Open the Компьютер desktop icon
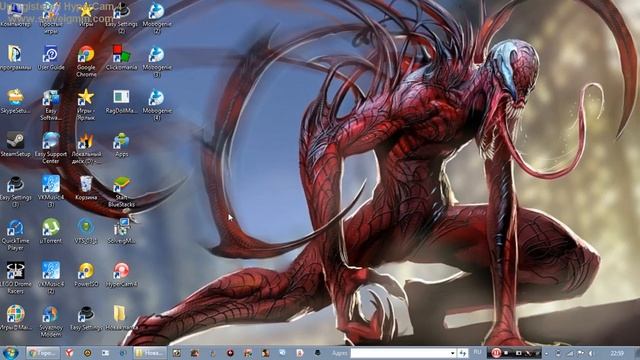 [15, 14]
